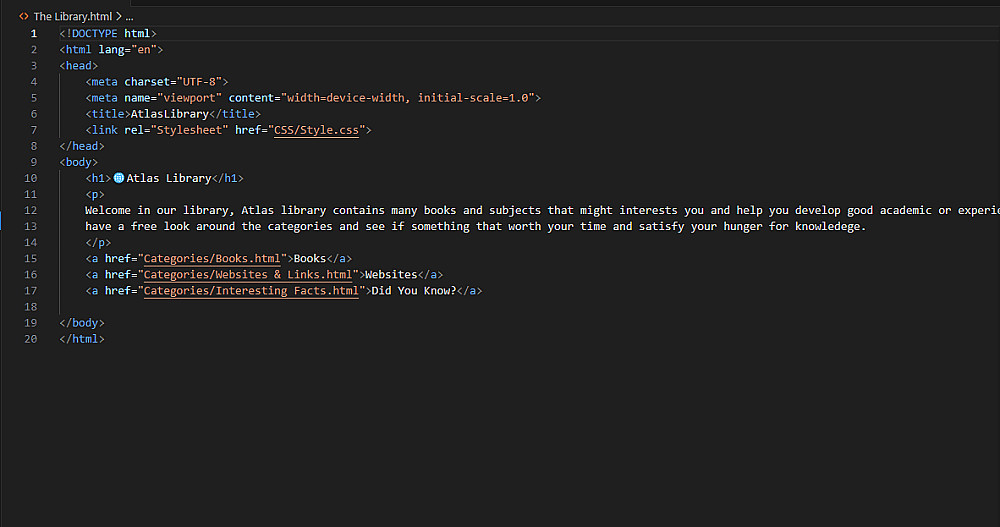The height and width of the screenshot is (527, 1000).
Task: Click the breadcrumb chevron separator arrow
Action: [x=118, y=16]
